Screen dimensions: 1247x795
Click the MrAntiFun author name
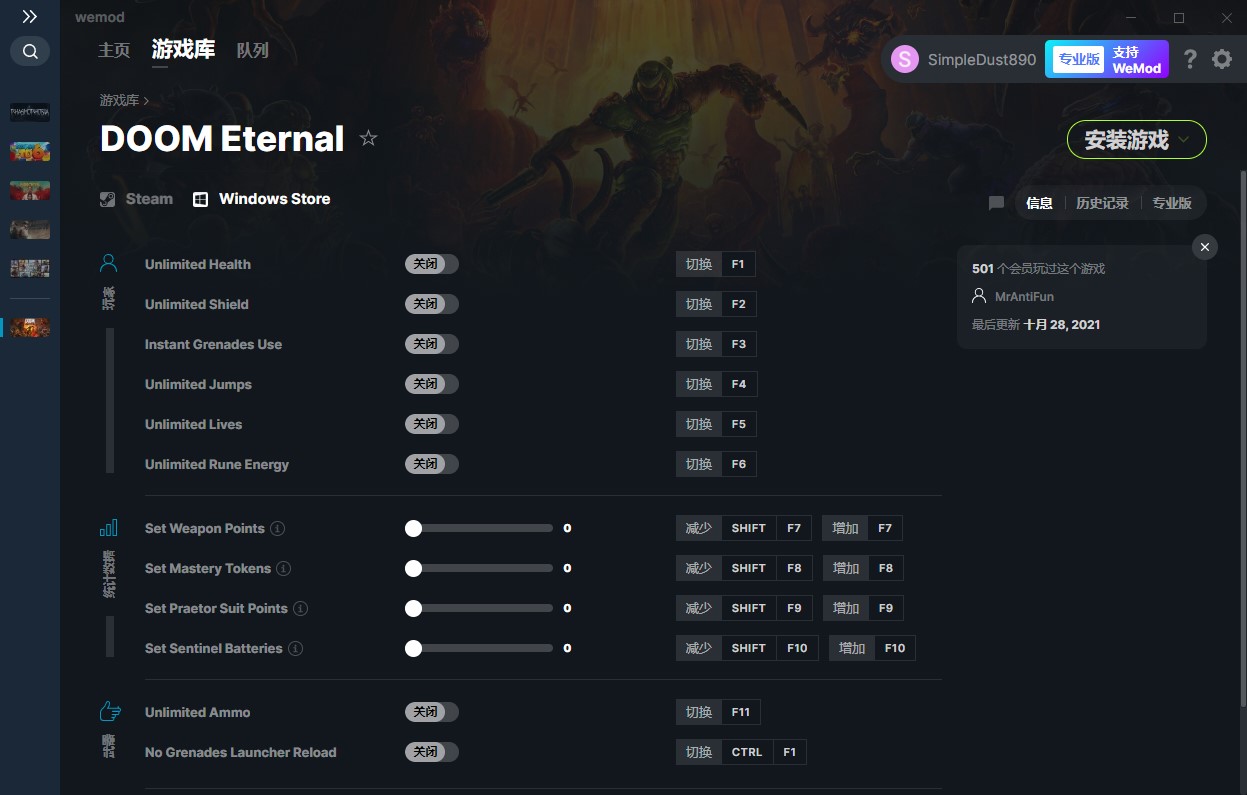(1024, 297)
